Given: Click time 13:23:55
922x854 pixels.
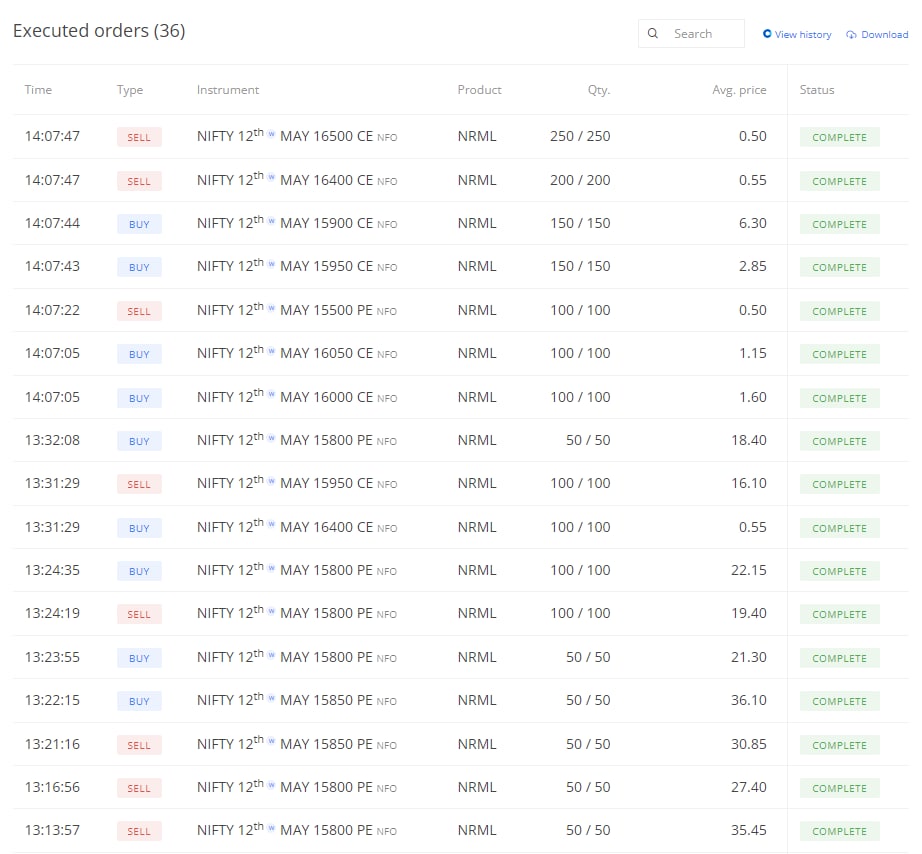Looking at the screenshot, I should (52, 657).
